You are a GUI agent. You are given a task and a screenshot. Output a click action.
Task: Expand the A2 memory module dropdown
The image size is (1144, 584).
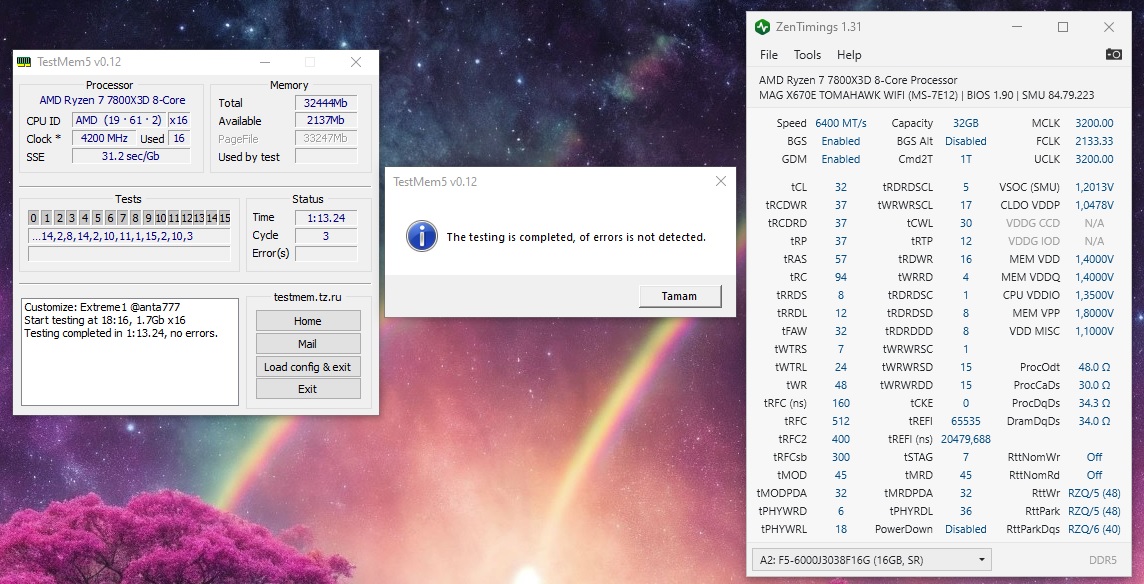pyautogui.click(x=871, y=560)
